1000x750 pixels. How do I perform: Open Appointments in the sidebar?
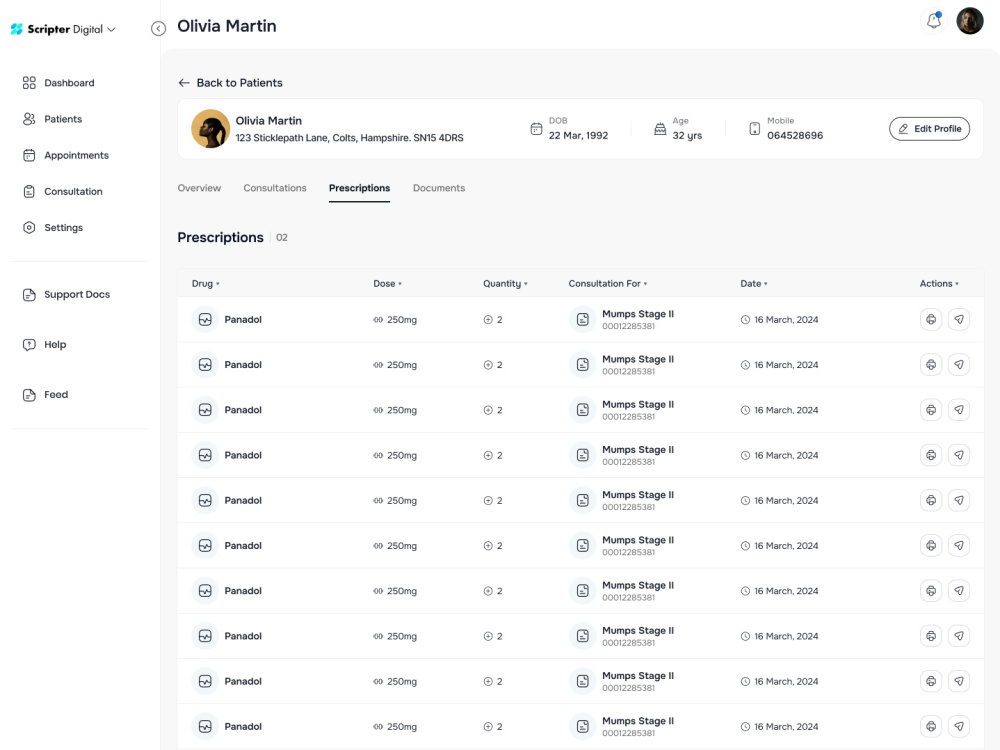pos(66,156)
